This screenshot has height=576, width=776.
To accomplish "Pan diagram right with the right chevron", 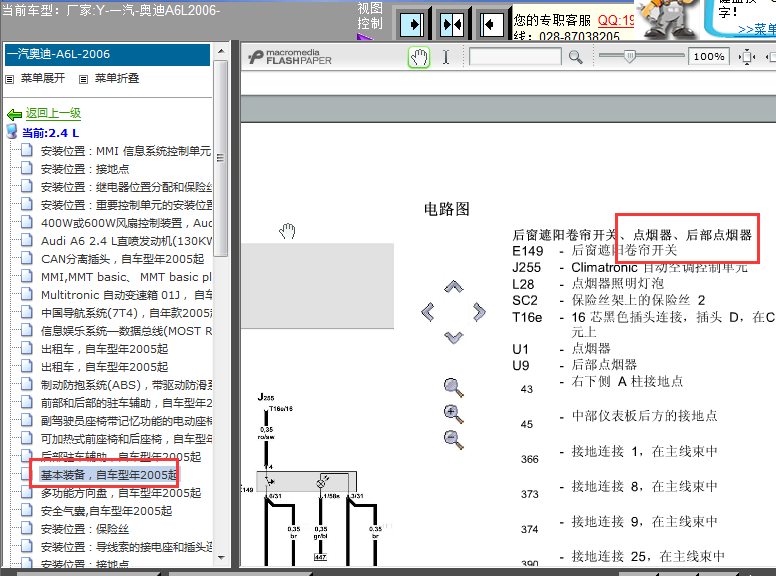I will point(479,312).
